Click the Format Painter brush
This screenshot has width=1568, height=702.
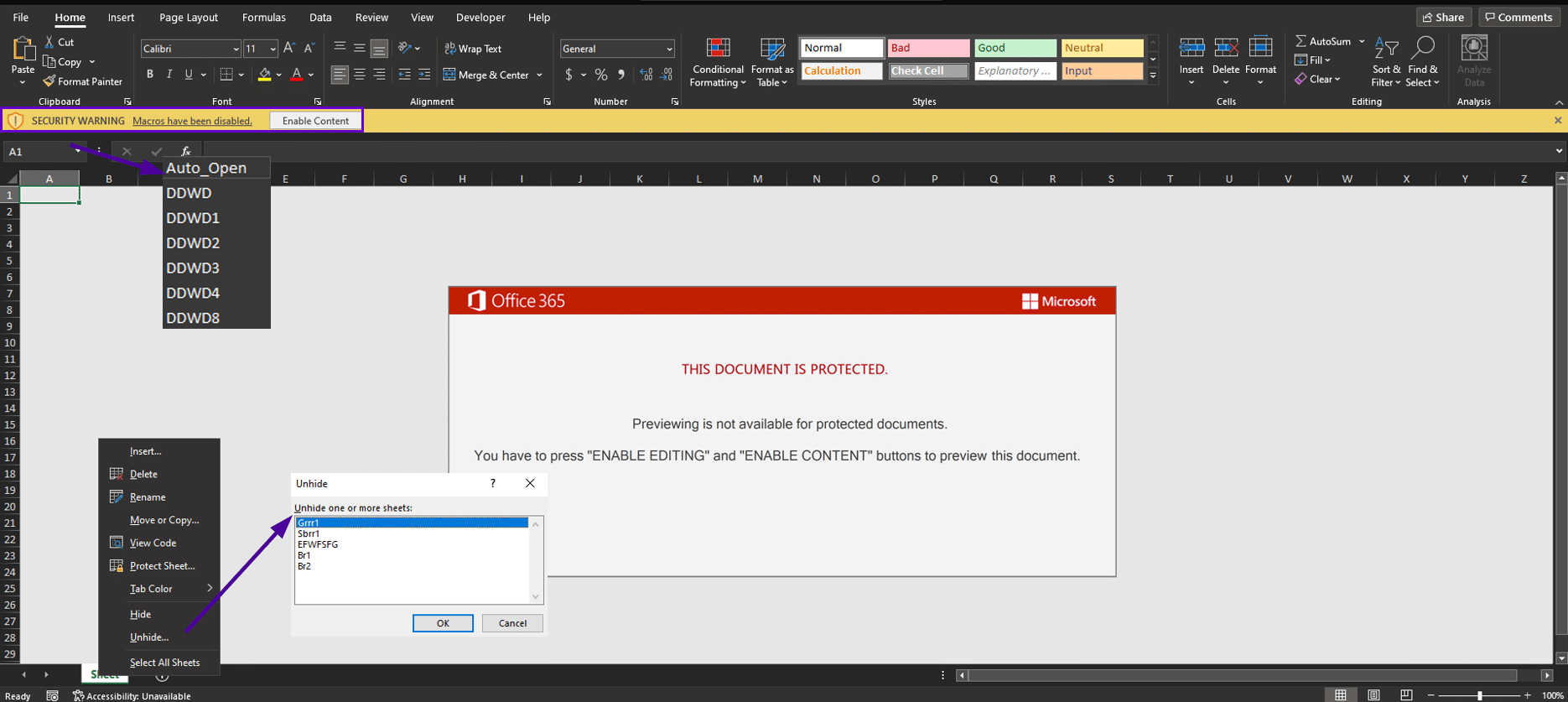click(49, 81)
